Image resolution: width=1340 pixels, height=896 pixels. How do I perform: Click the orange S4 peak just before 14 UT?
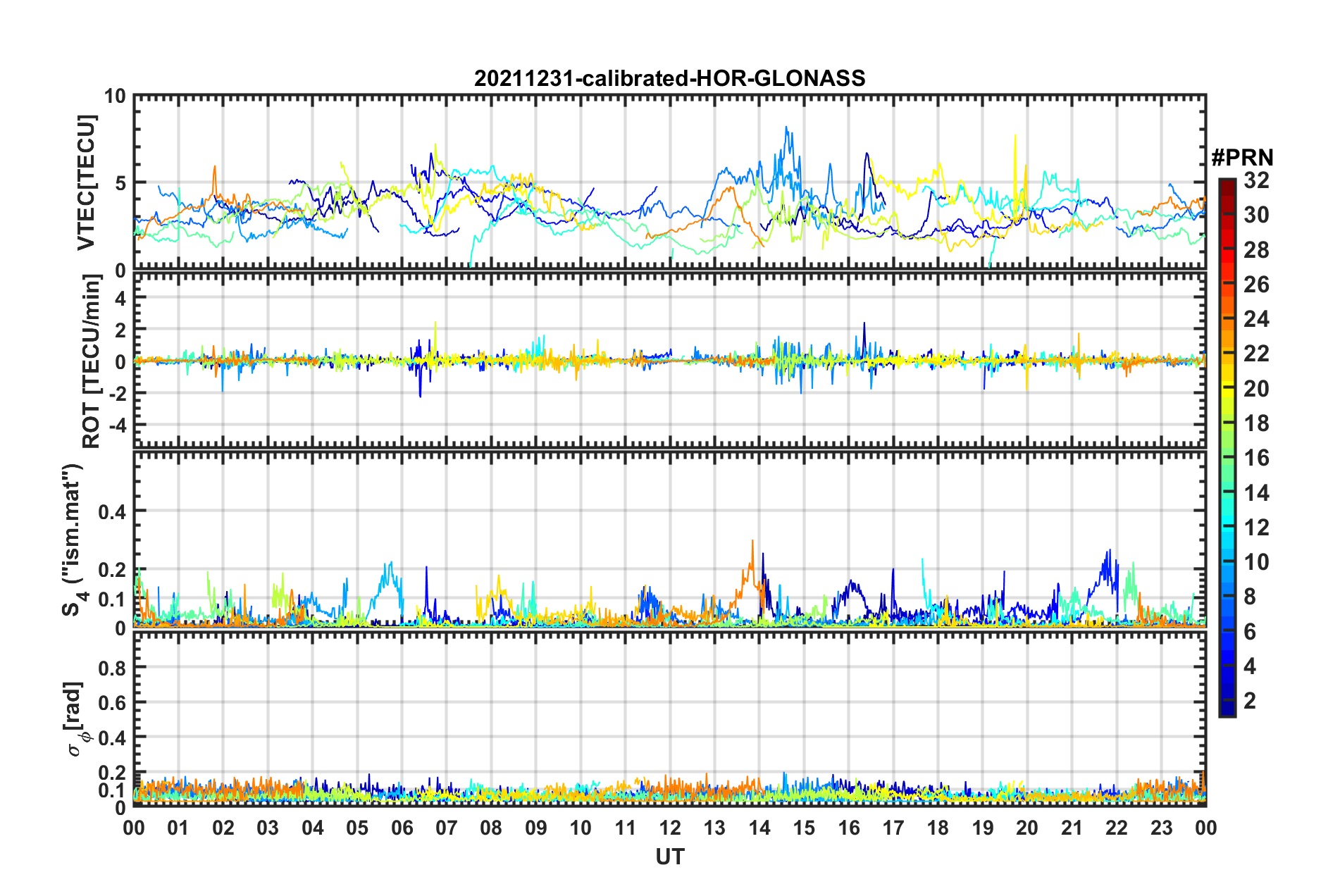coord(752,542)
